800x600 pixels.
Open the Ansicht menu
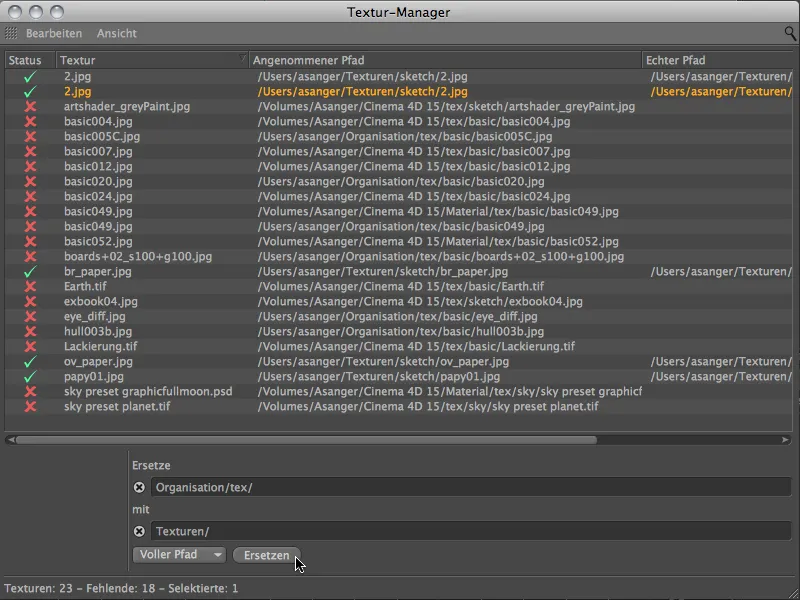(x=117, y=33)
